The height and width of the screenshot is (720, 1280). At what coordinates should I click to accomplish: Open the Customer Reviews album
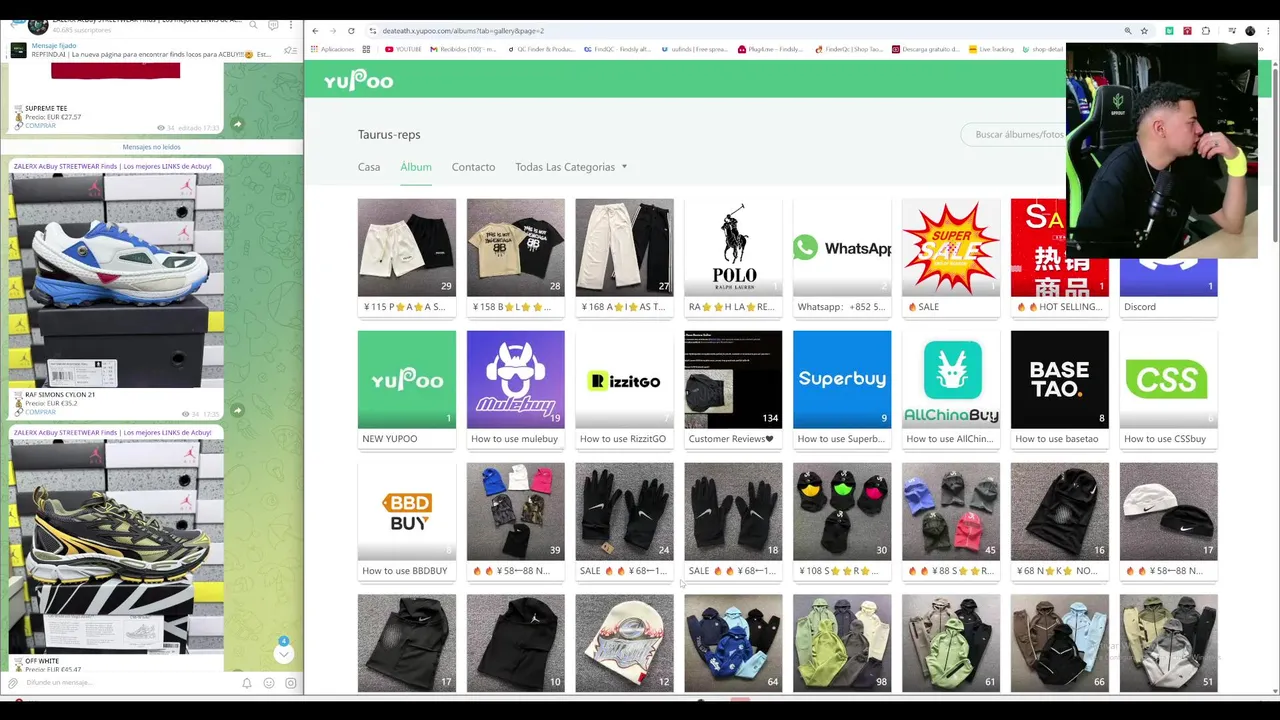tap(733, 389)
